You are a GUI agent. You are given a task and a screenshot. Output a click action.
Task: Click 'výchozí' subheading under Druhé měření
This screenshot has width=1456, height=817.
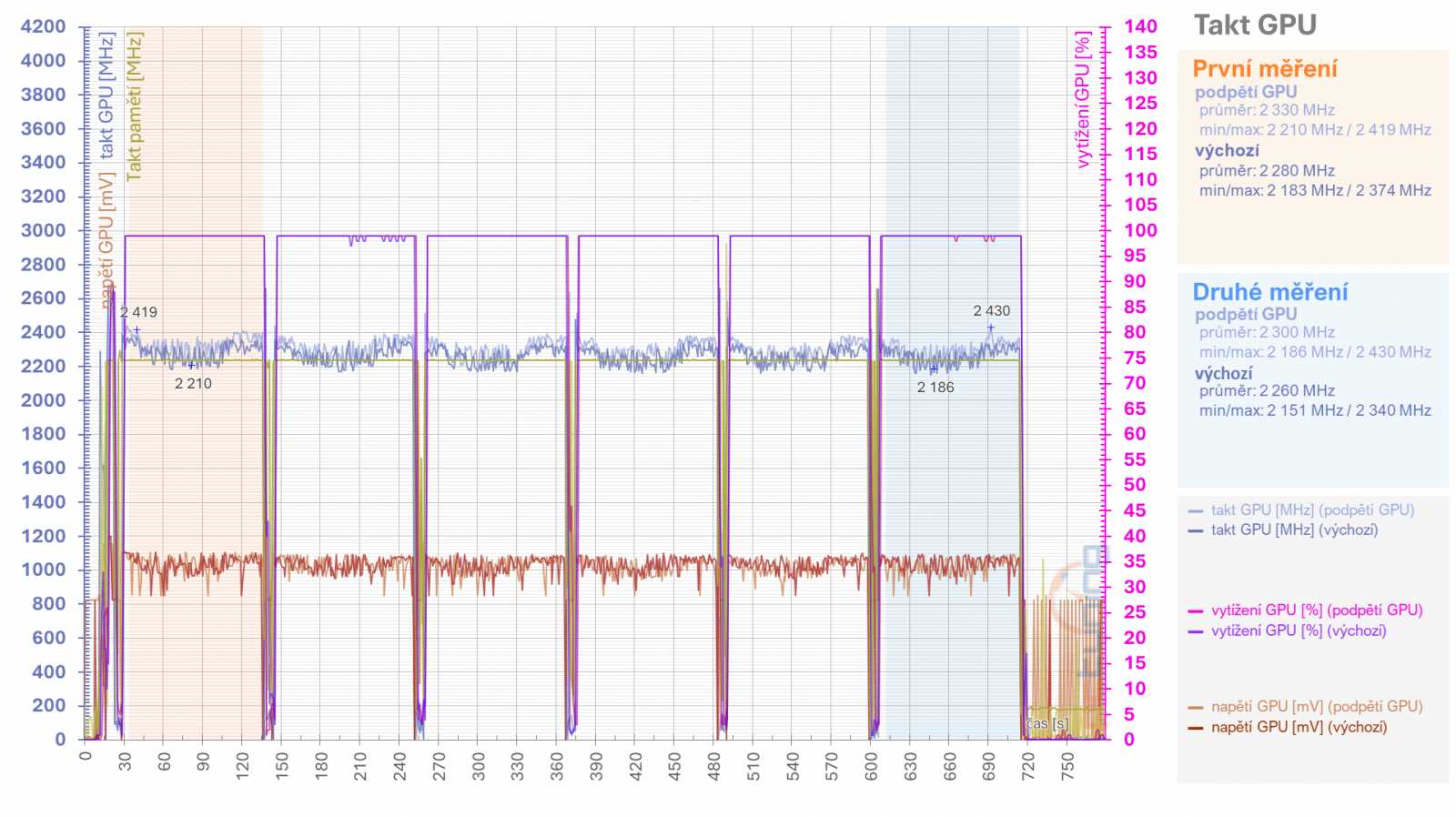pyautogui.click(x=1223, y=374)
